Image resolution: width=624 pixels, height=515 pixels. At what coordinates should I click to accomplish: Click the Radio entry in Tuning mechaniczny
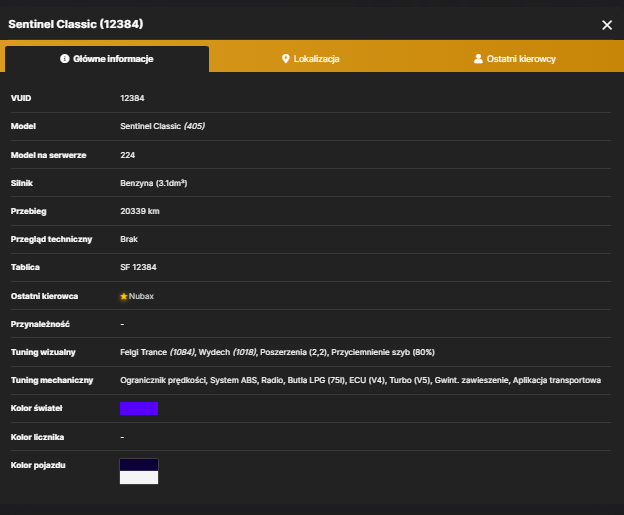272,380
